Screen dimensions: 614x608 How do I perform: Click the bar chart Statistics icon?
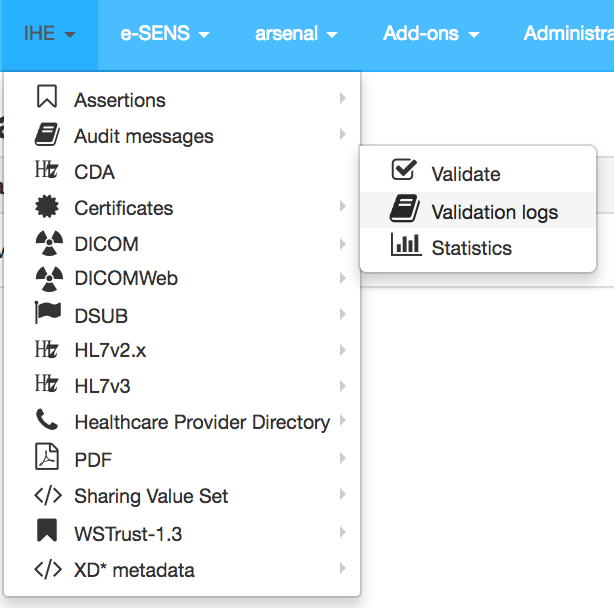click(405, 246)
